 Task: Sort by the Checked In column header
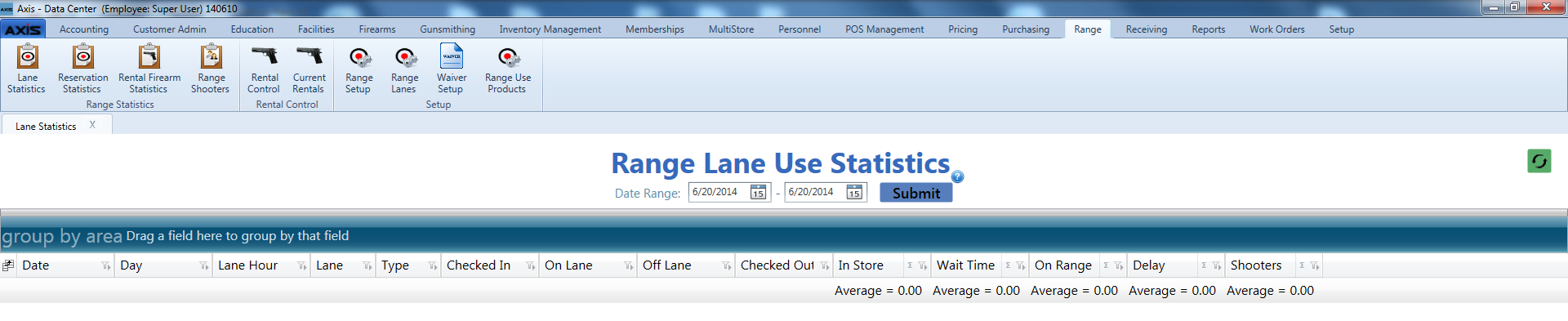tap(479, 265)
